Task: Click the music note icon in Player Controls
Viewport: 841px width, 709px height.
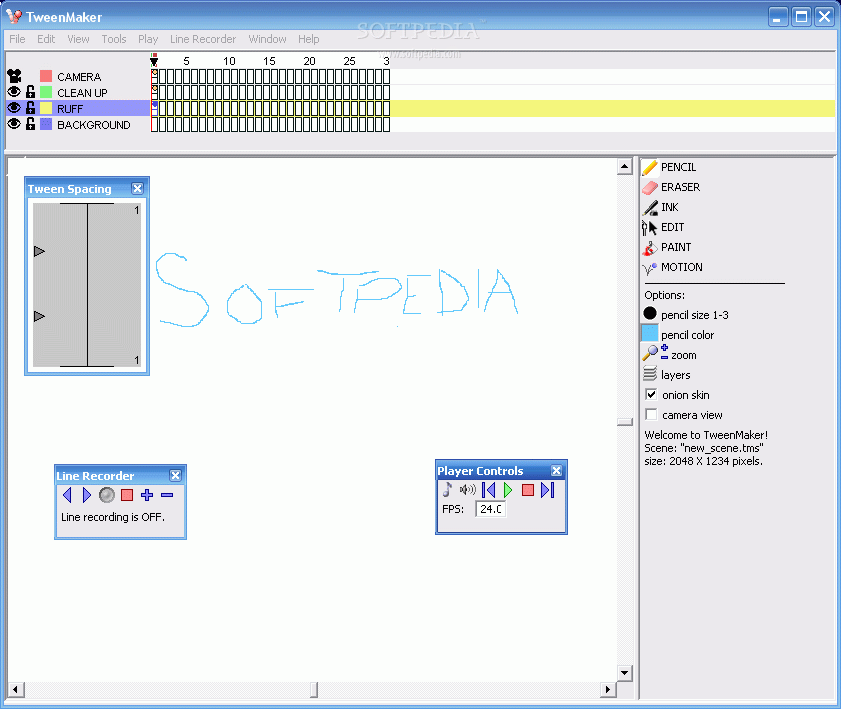Action: (x=447, y=489)
